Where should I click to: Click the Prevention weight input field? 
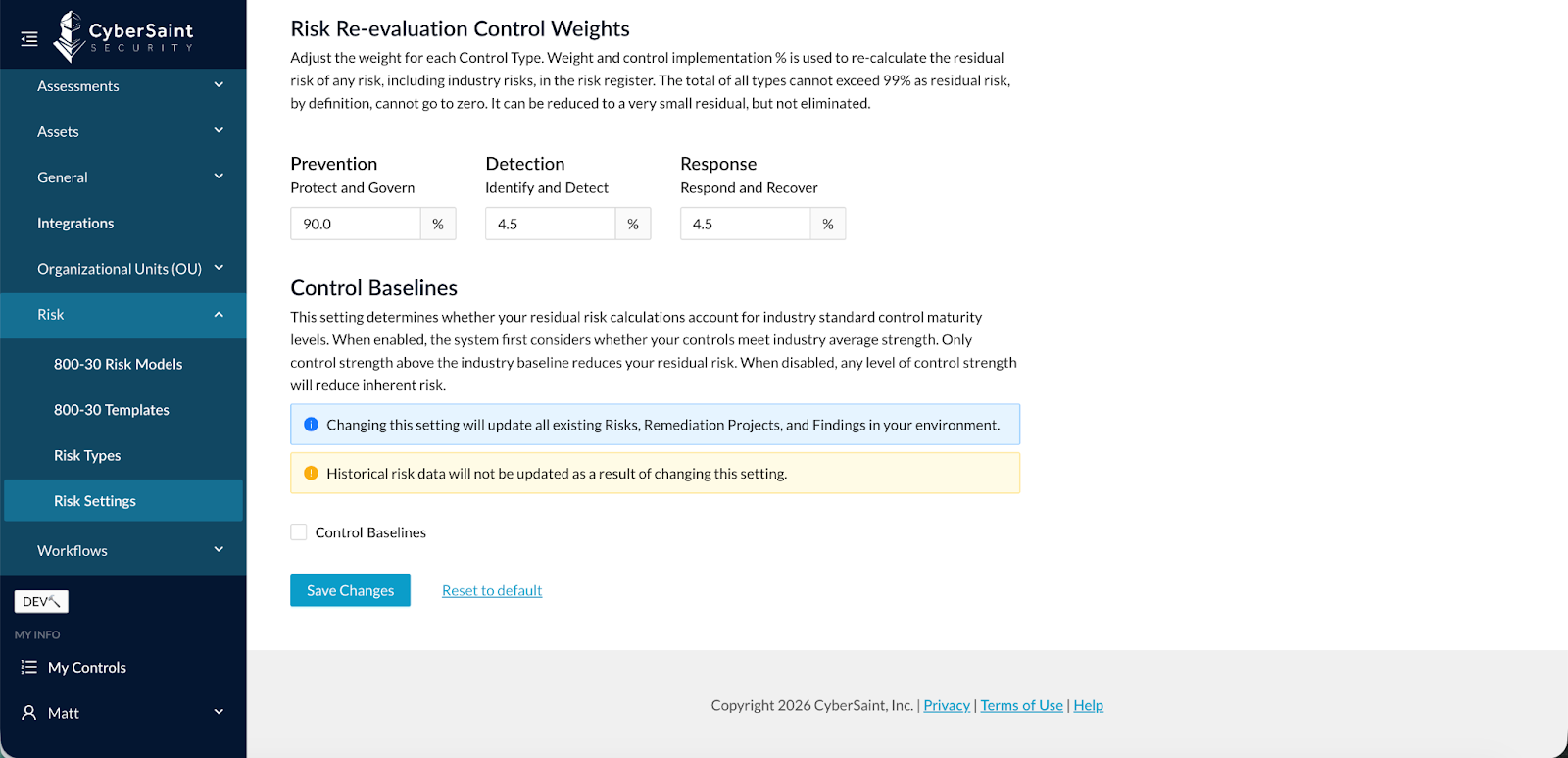click(x=356, y=224)
